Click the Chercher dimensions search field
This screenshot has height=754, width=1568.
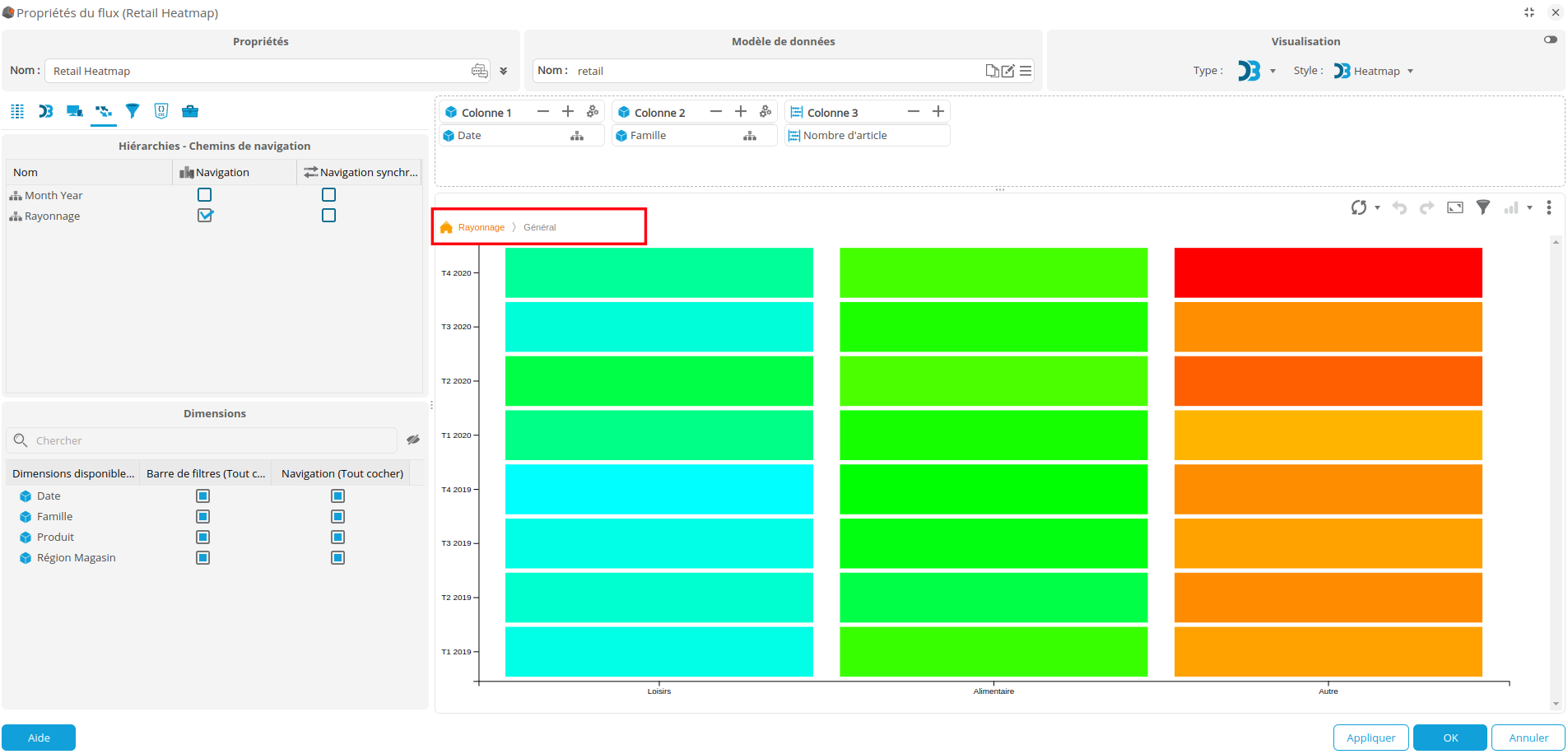pyautogui.click(x=214, y=440)
